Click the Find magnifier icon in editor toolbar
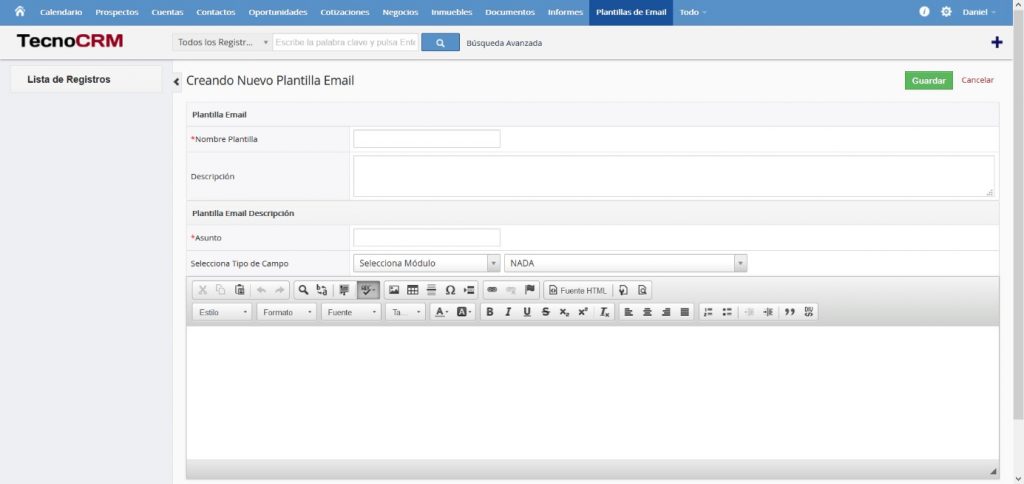Viewport: 1024px width, 484px height. click(303, 290)
